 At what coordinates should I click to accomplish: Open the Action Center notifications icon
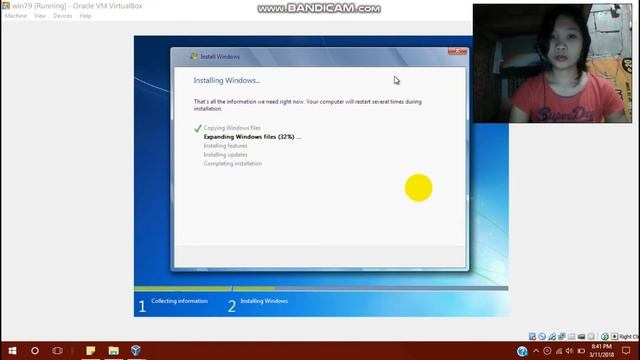click(626, 351)
